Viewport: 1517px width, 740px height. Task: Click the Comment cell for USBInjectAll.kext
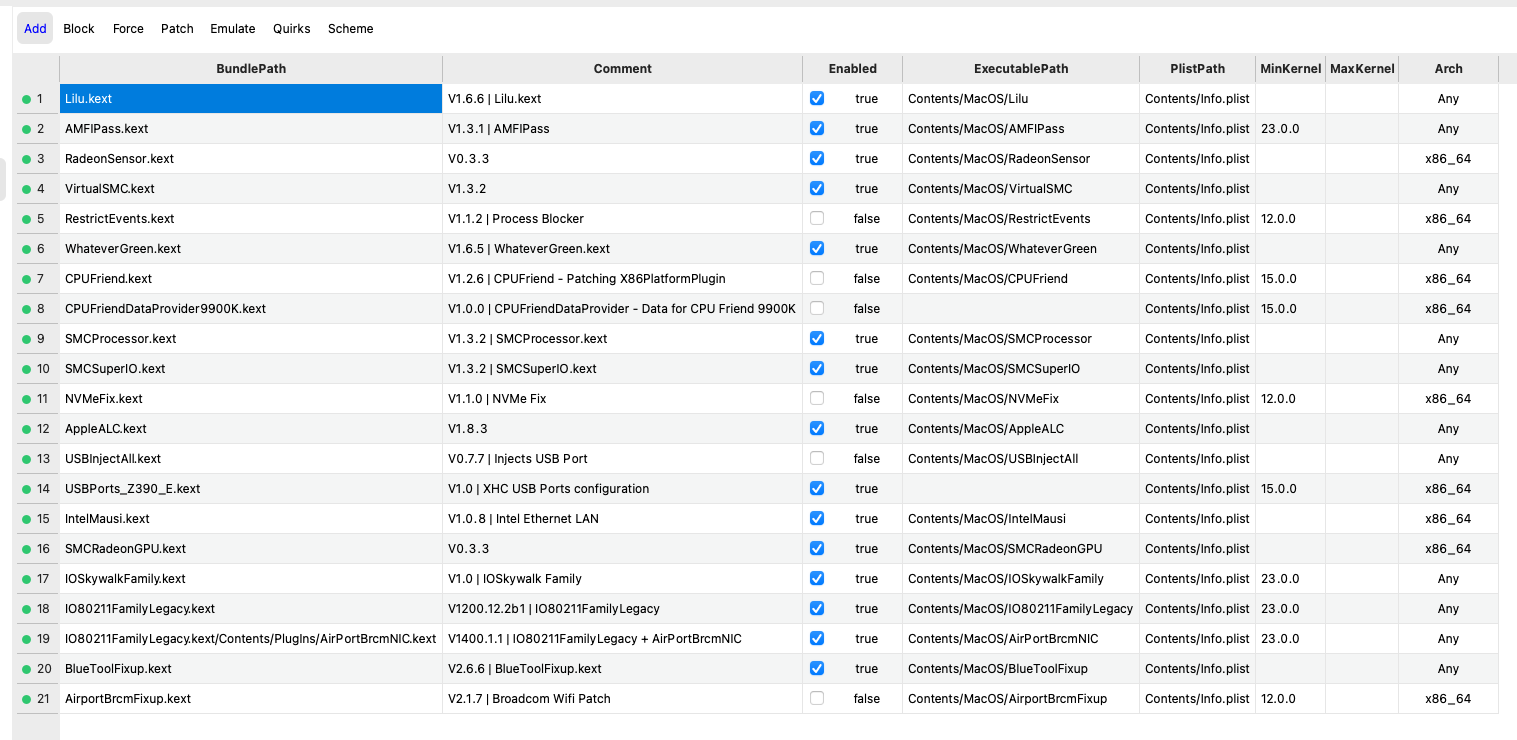(x=622, y=459)
